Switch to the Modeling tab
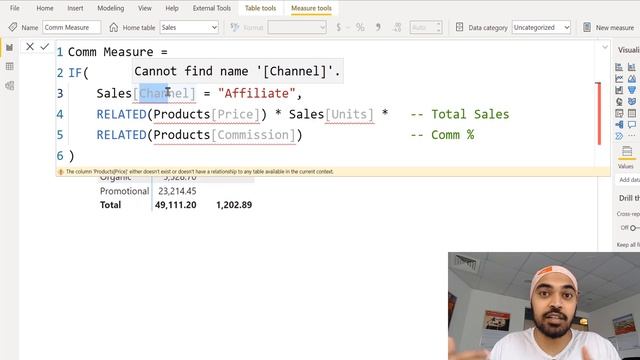 click(111, 8)
